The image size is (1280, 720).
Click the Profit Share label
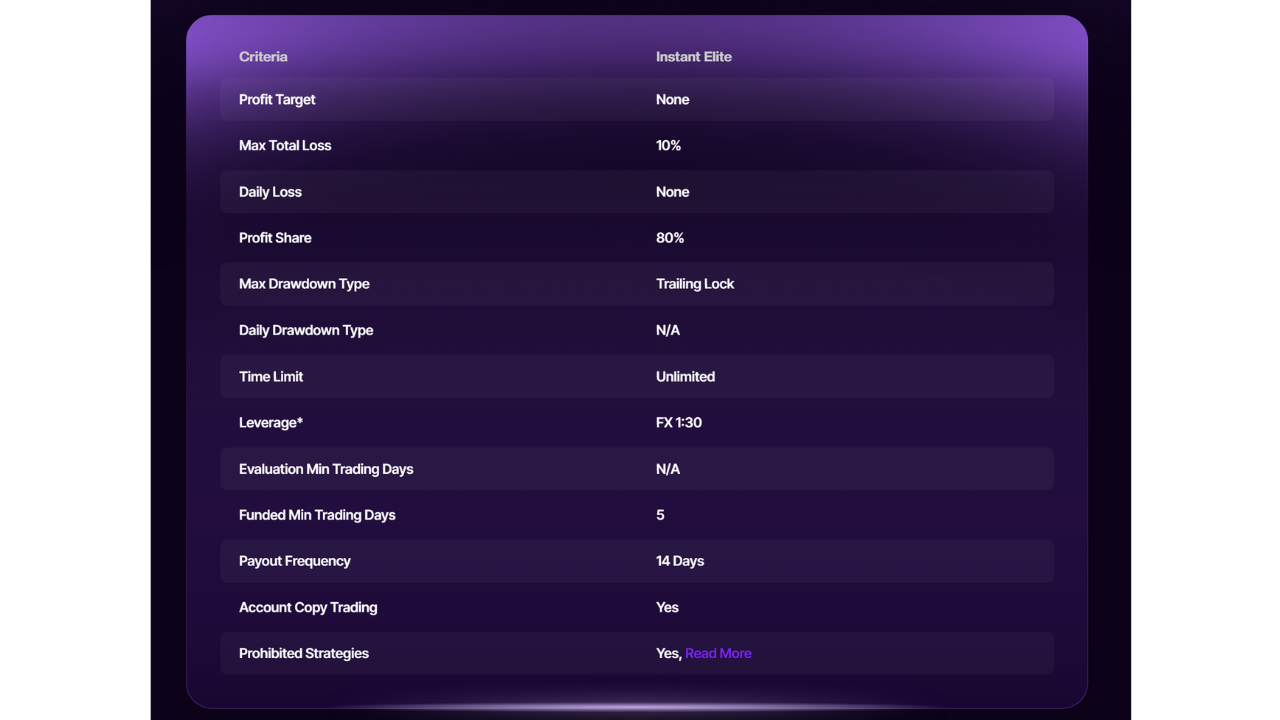(275, 238)
